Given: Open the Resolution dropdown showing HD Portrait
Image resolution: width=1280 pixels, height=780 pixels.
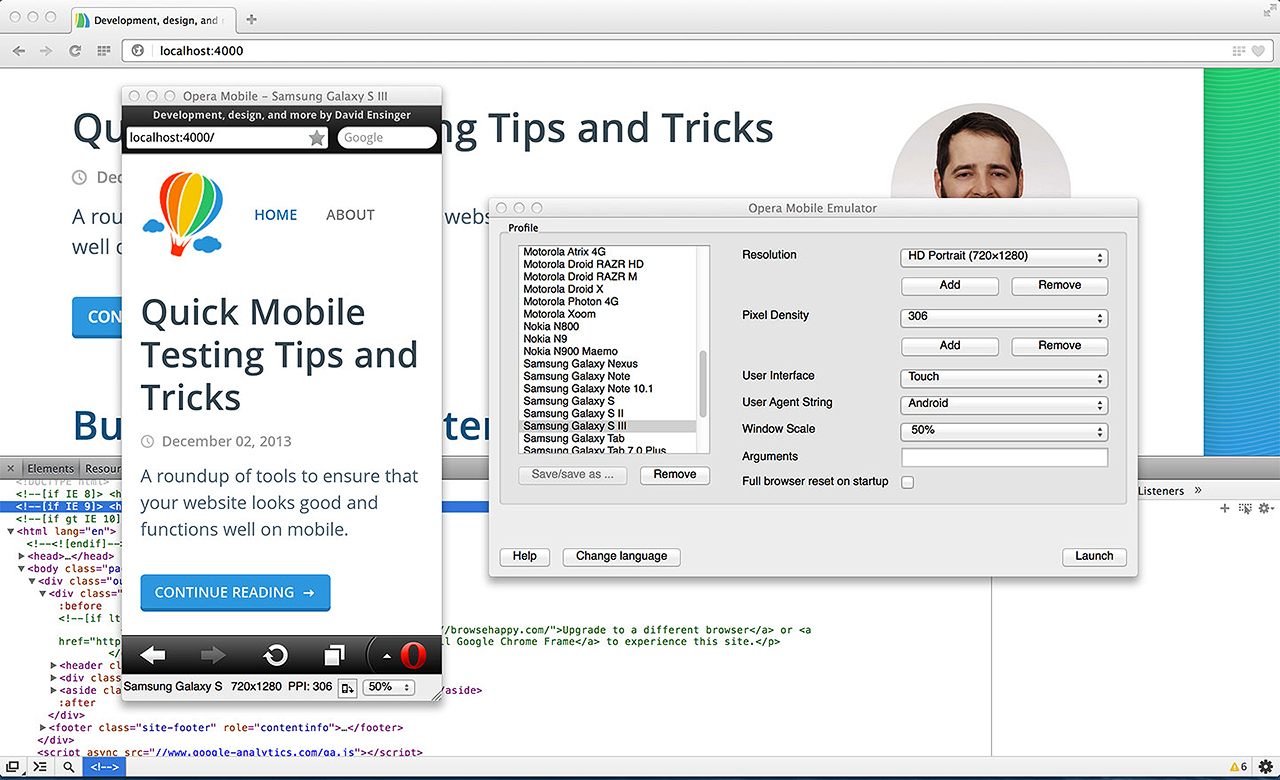Looking at the screenshot, I should point(1004,257).
